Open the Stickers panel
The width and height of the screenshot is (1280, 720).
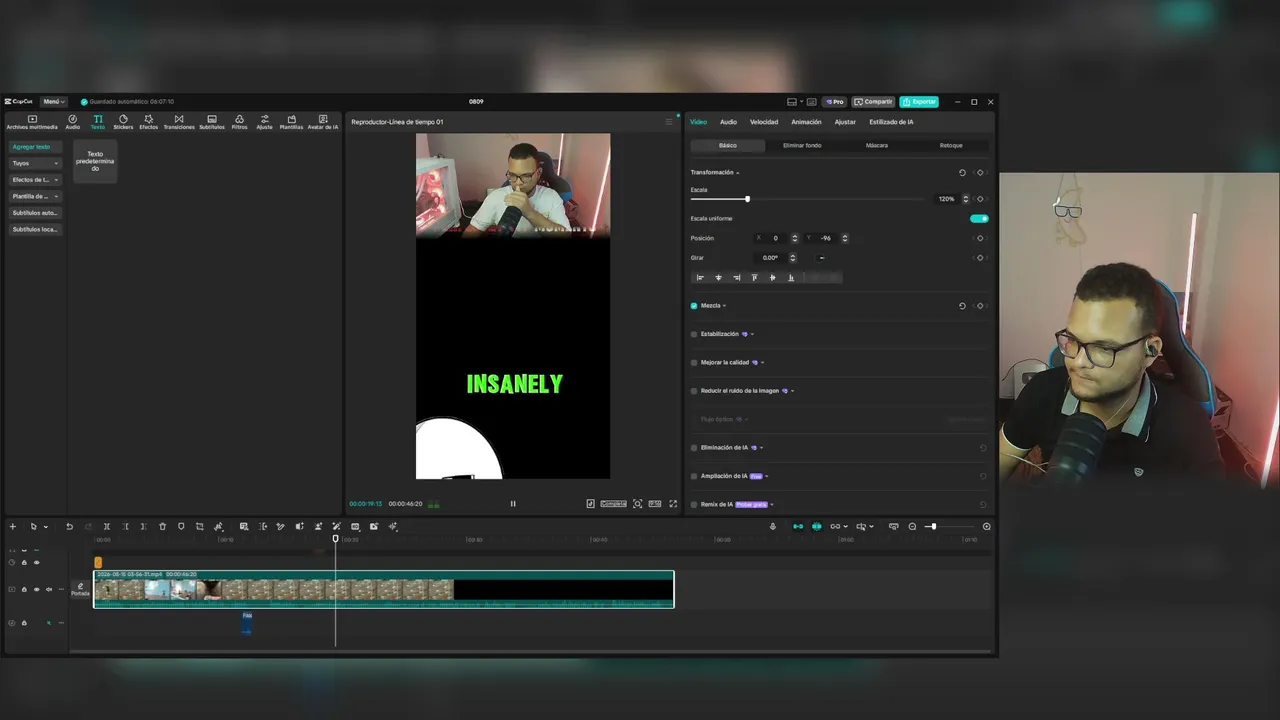click(x=123, y=122)
